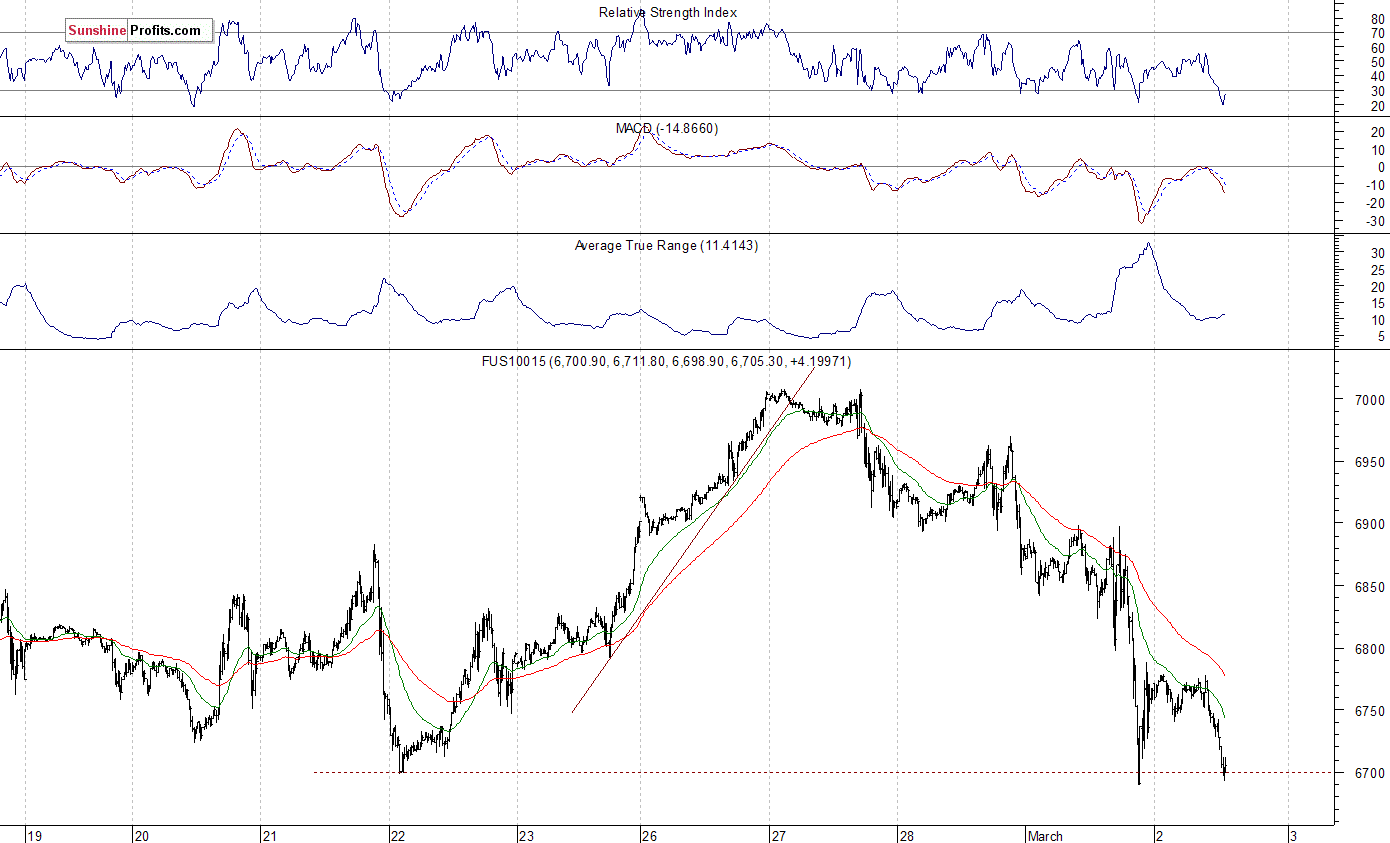
Task: Select date label 19 on the time axis
Action: [35, 836]
